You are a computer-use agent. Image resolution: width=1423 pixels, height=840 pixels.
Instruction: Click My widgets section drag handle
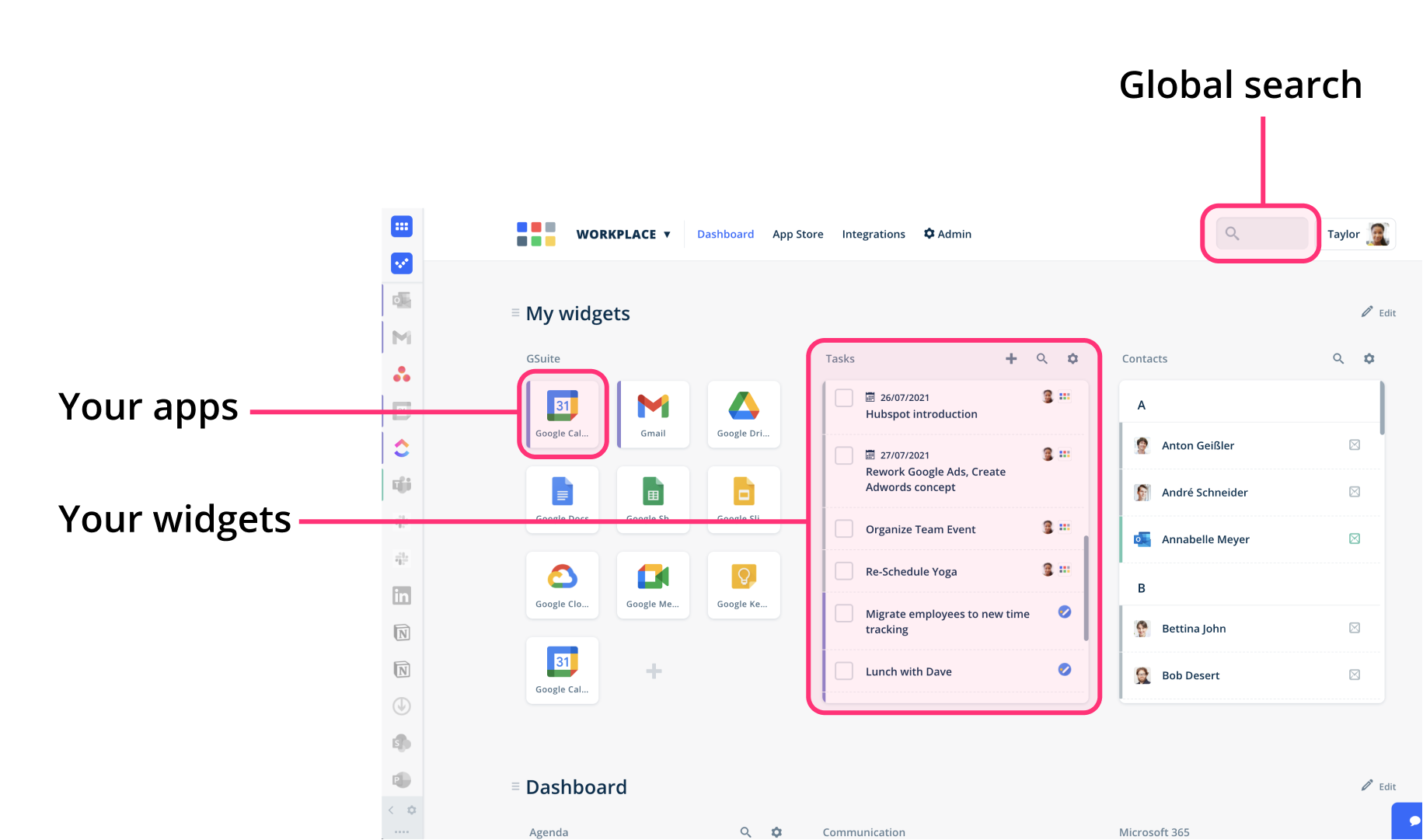pos(515,312)
